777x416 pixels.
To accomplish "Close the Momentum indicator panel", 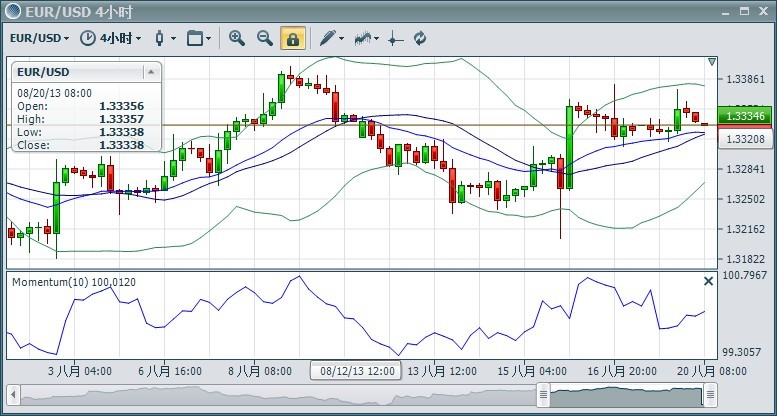I will (709, 281).
